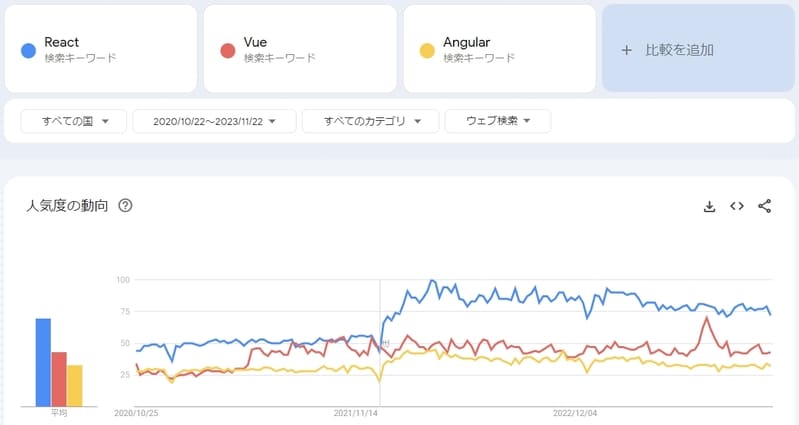Click the blue React average bar
The image size is (799, 425).
pos(43,362)
